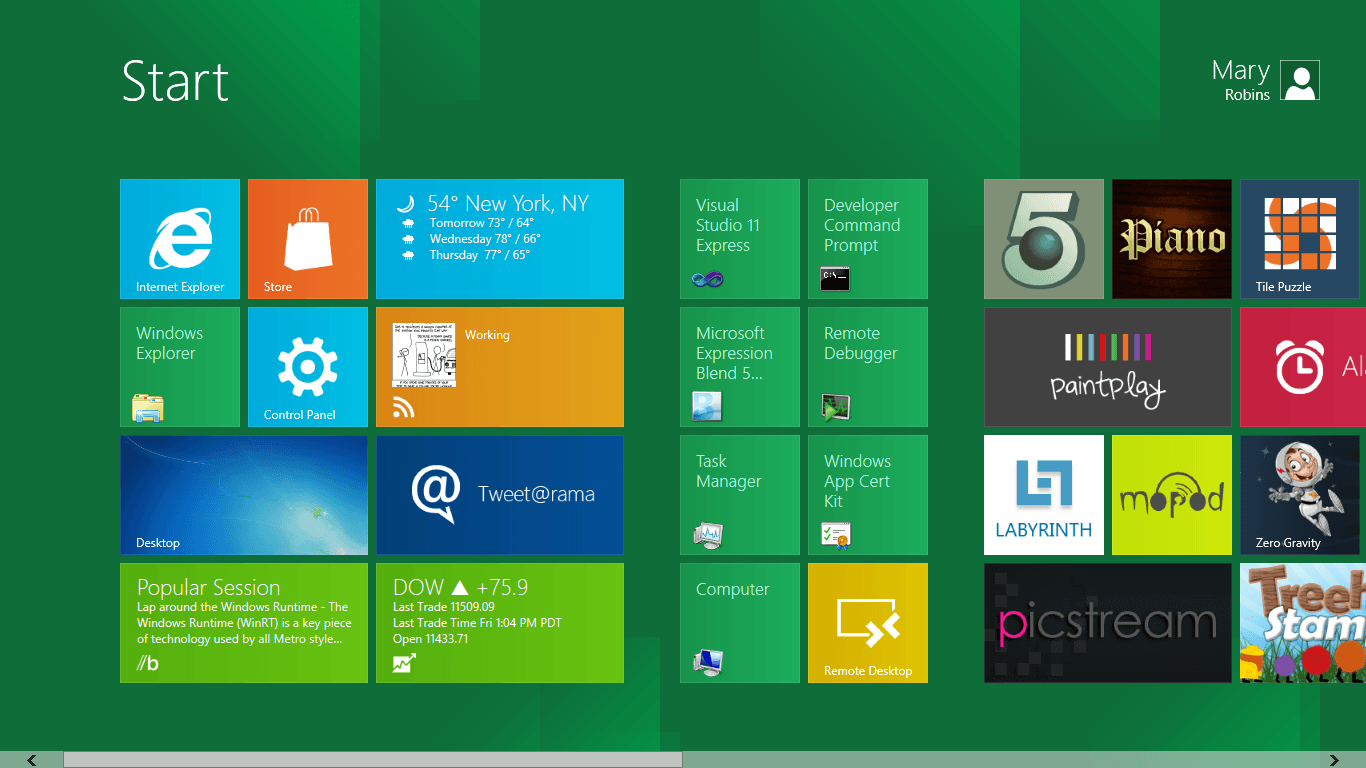1366x768 pixels.
Task: Open the Piano app
Action: pos(1171,239)
